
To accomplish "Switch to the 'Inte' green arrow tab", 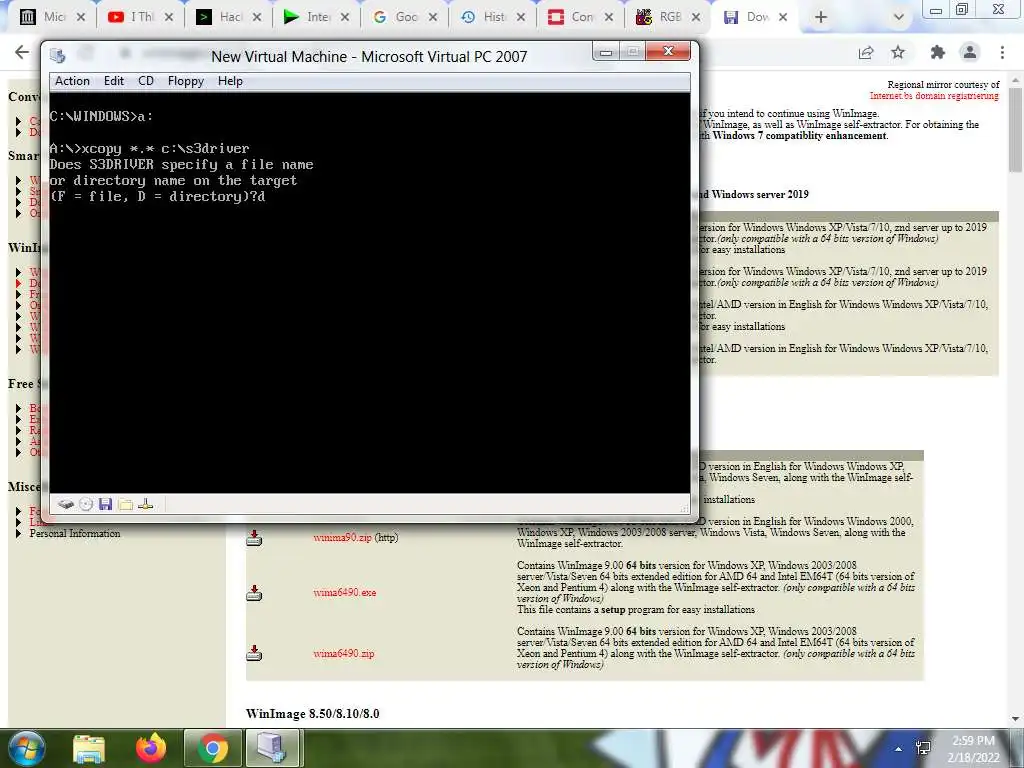I will pyautogui.click(x=316, y=17).
